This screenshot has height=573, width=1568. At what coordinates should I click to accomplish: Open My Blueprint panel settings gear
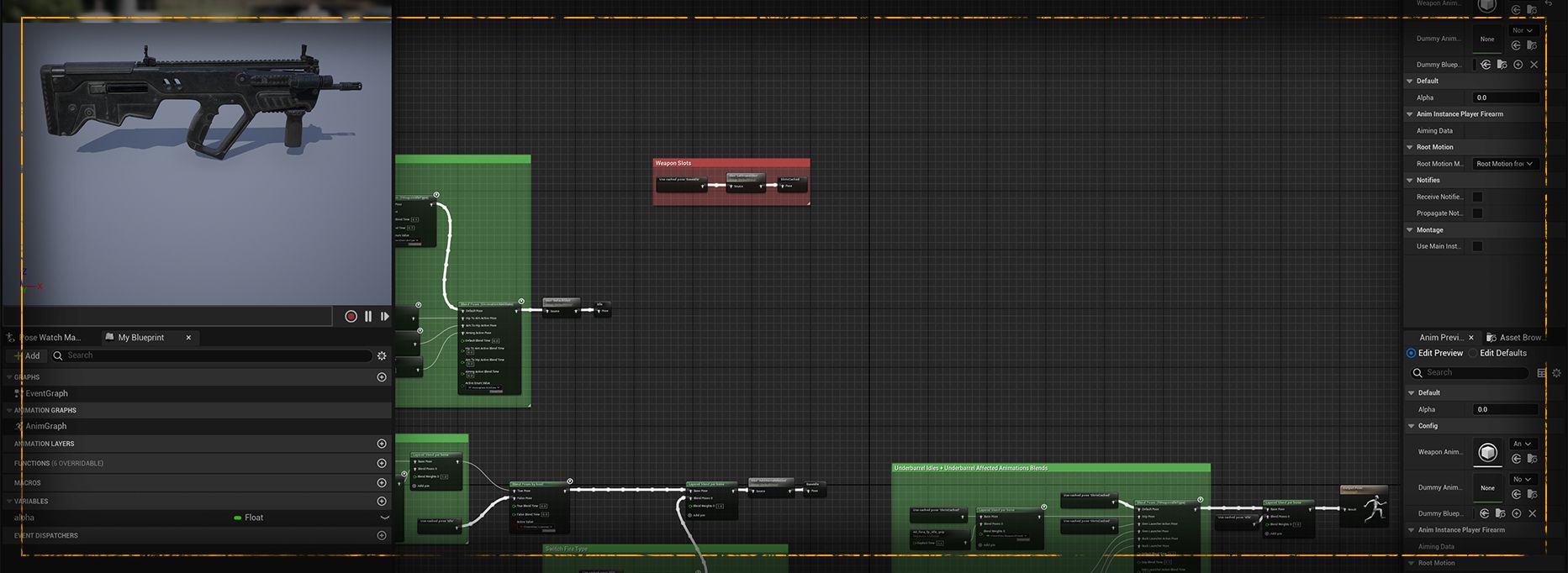(382, 356)
